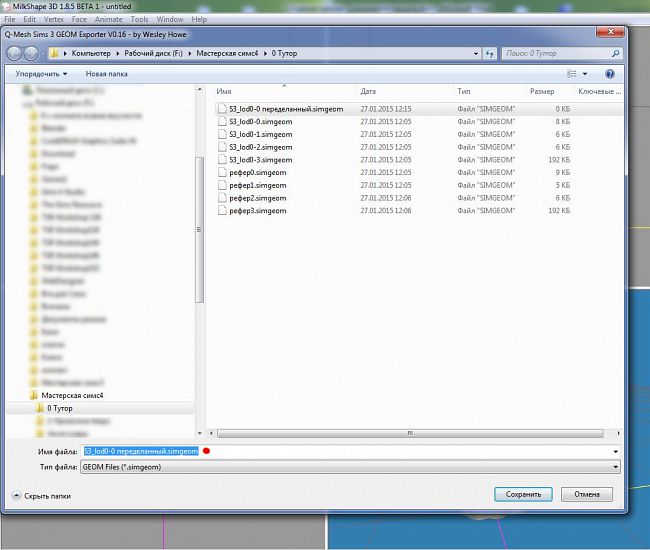
Task: Click the refresh icon beside the address bar
Action: point(490,53)
